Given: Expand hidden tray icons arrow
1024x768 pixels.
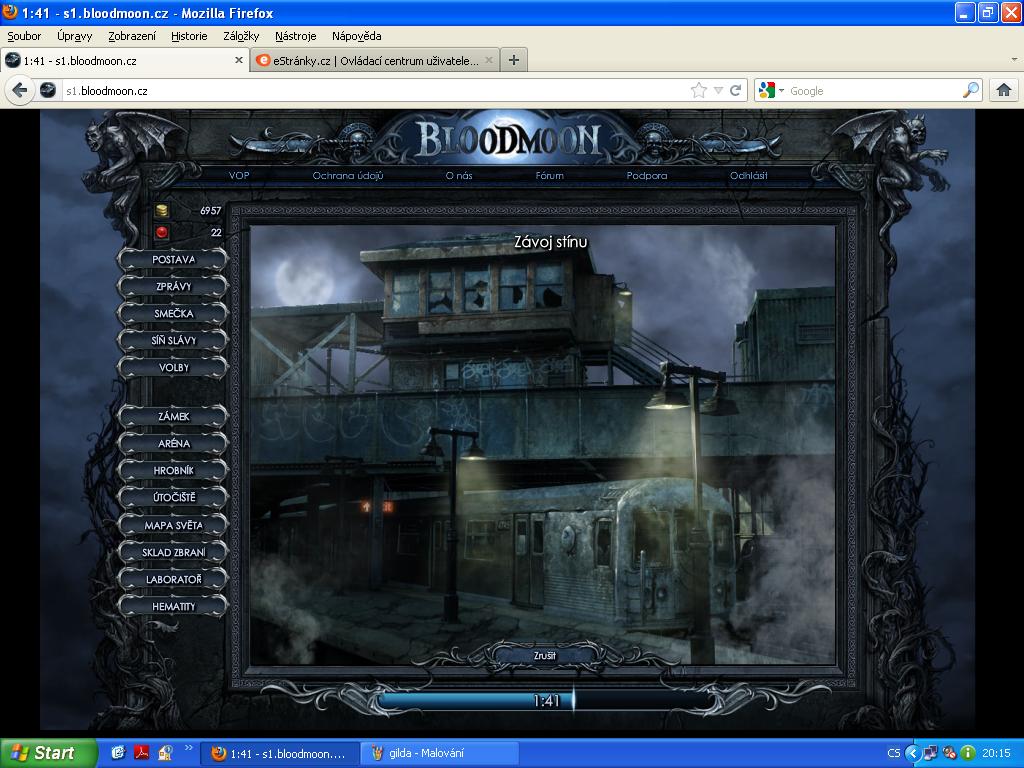Looking at the screenshot, I should [x=912, y=753].
